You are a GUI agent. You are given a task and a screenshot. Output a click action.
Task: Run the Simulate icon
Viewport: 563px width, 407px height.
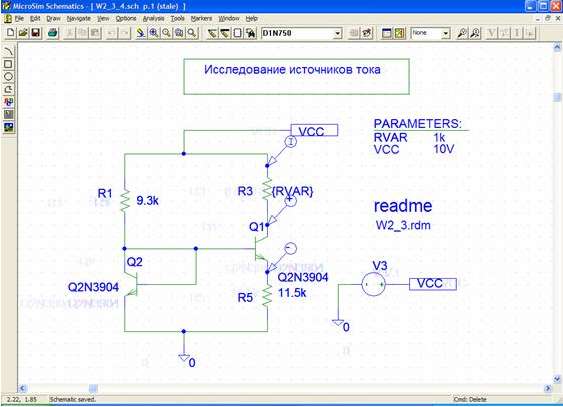[x=399, y=33]
